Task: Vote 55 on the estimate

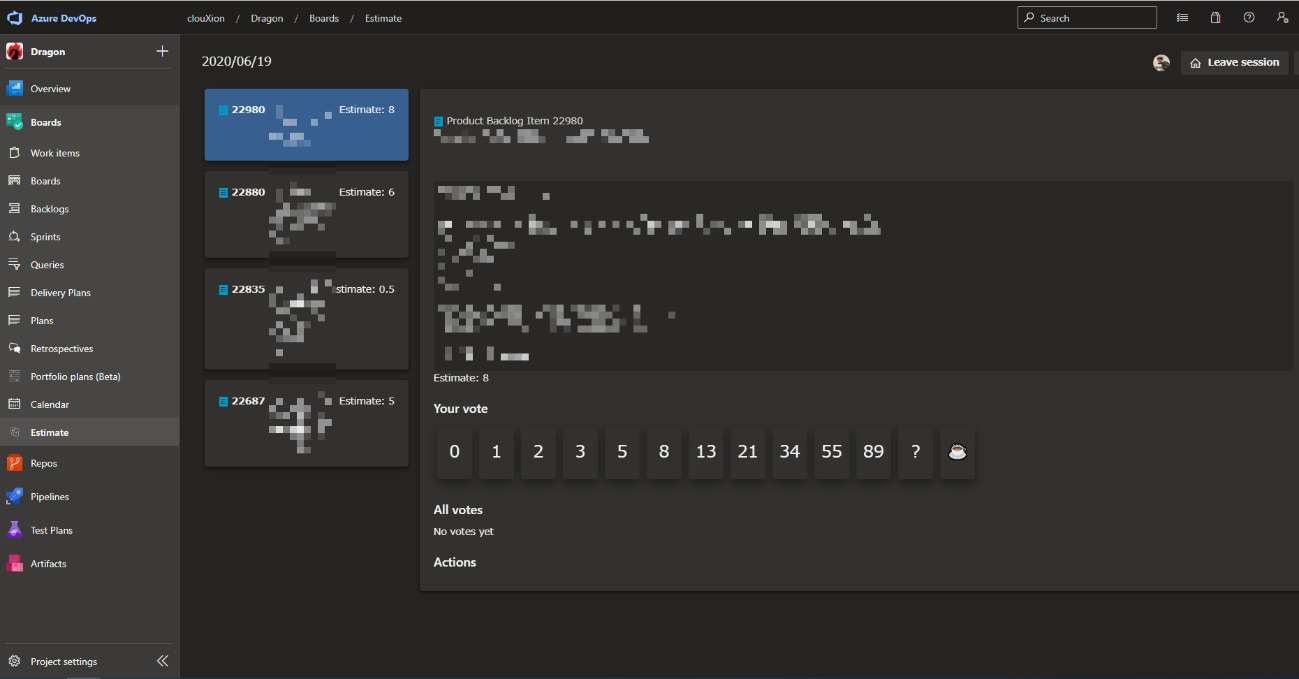Action: [832, 452]
